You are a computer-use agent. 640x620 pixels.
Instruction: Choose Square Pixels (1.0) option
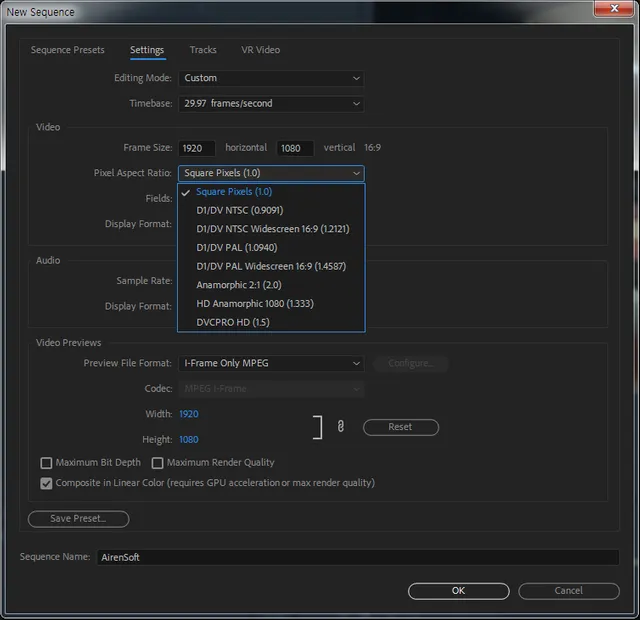[271, 192]
